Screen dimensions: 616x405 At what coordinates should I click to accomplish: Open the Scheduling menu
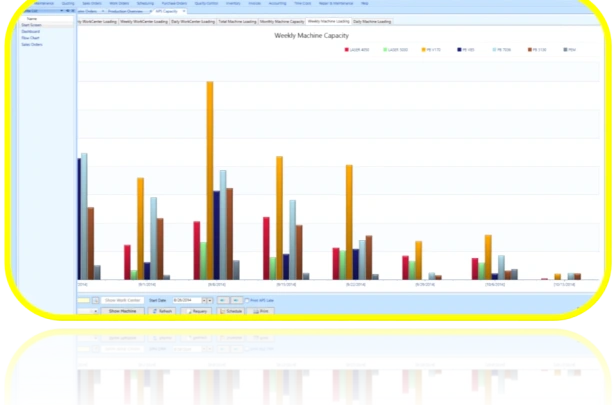(145, 3)
